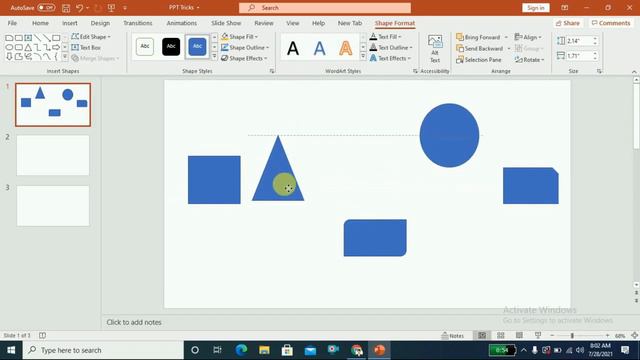Click Send Backward
640x360 pixels.
(480, 49)
